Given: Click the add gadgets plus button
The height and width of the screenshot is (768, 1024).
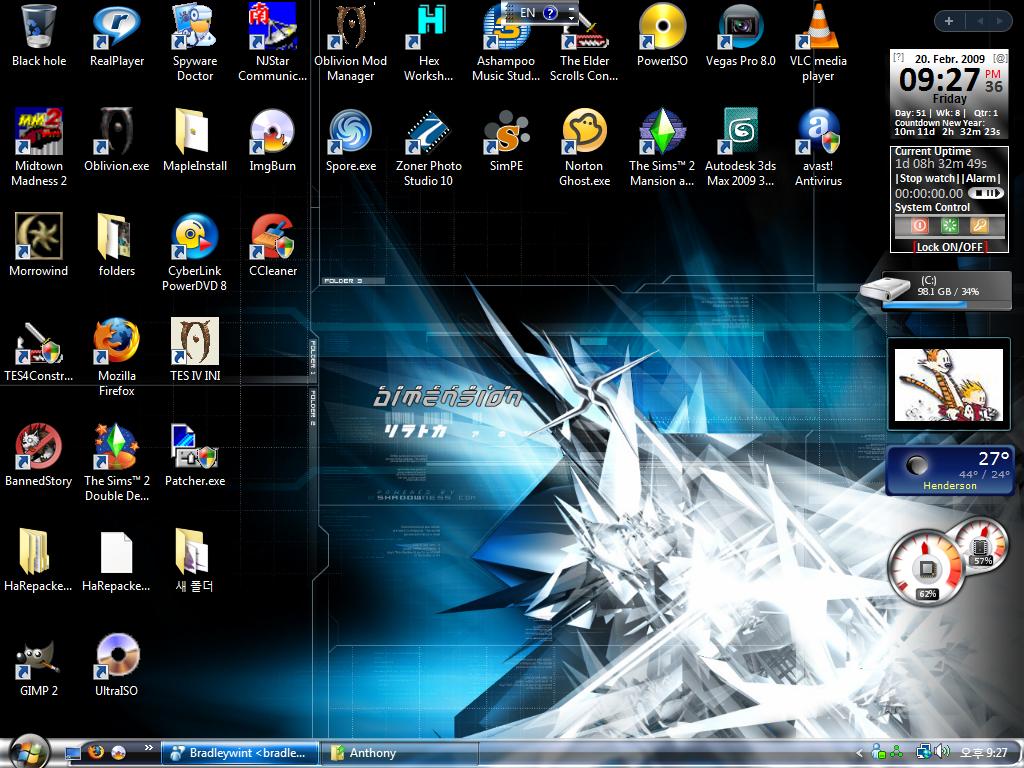Looking at the screenshot, I should click(948, 21).
